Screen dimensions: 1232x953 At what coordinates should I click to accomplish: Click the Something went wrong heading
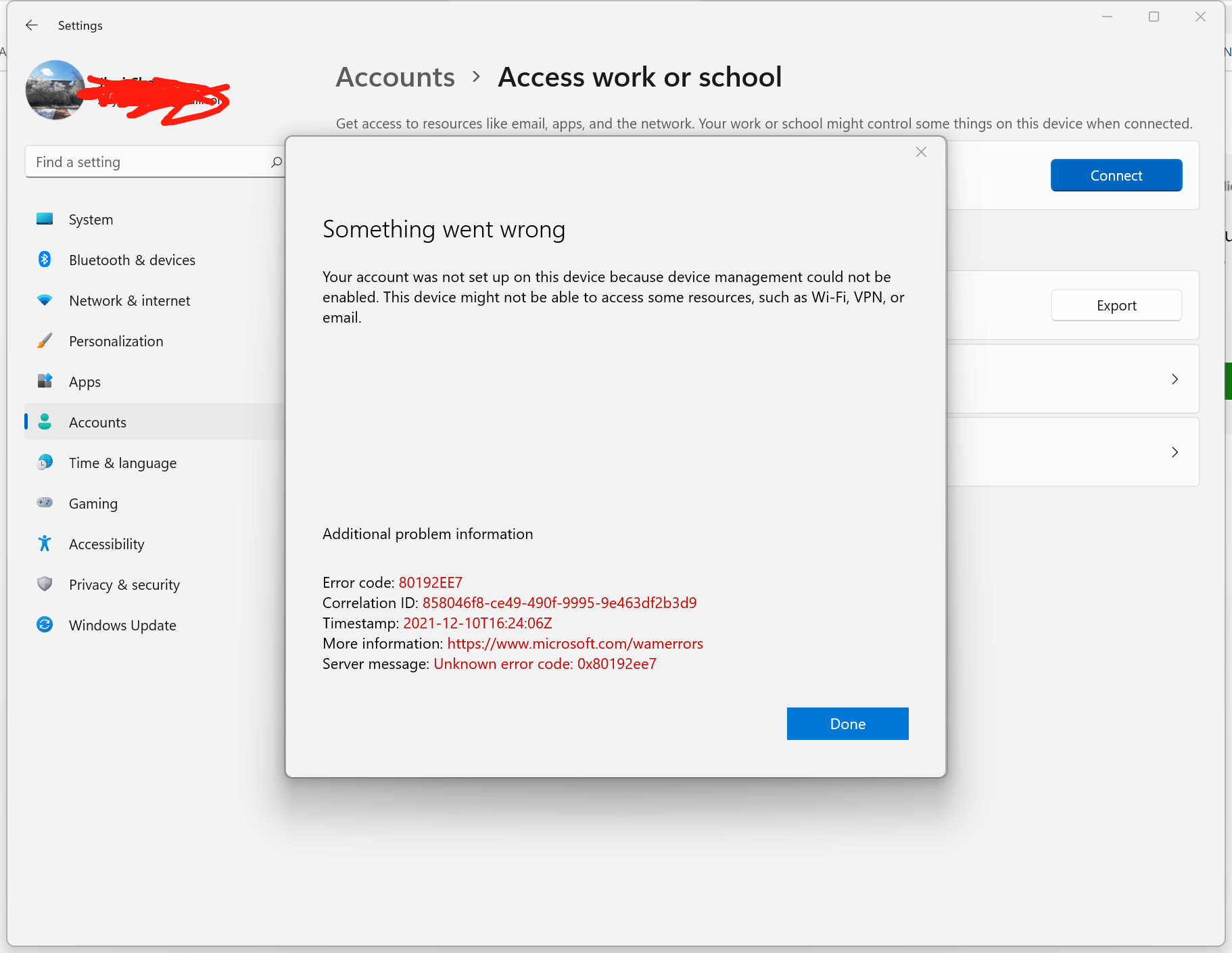click(444, 230)
